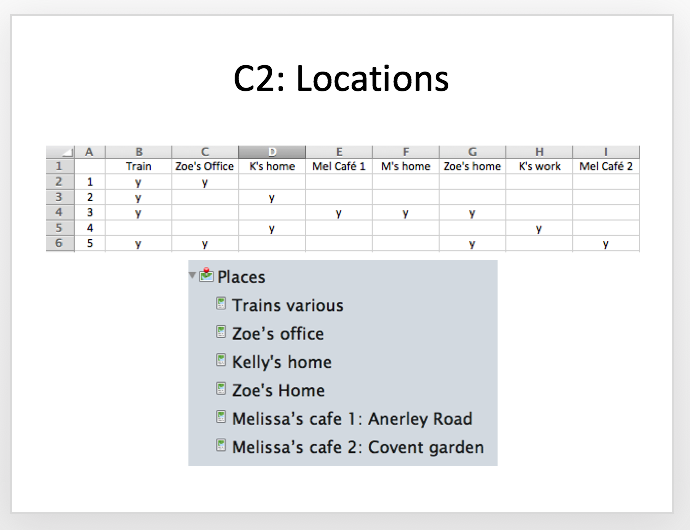Select Melissa's cafe 1: Anerley Road item
690x530 pixels.
tap(352, 419)
